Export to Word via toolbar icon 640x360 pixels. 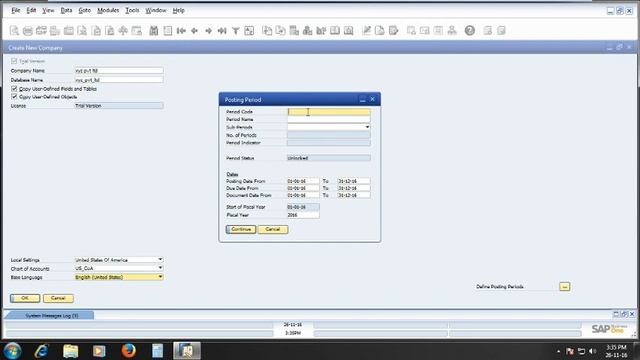coord(96,31)
